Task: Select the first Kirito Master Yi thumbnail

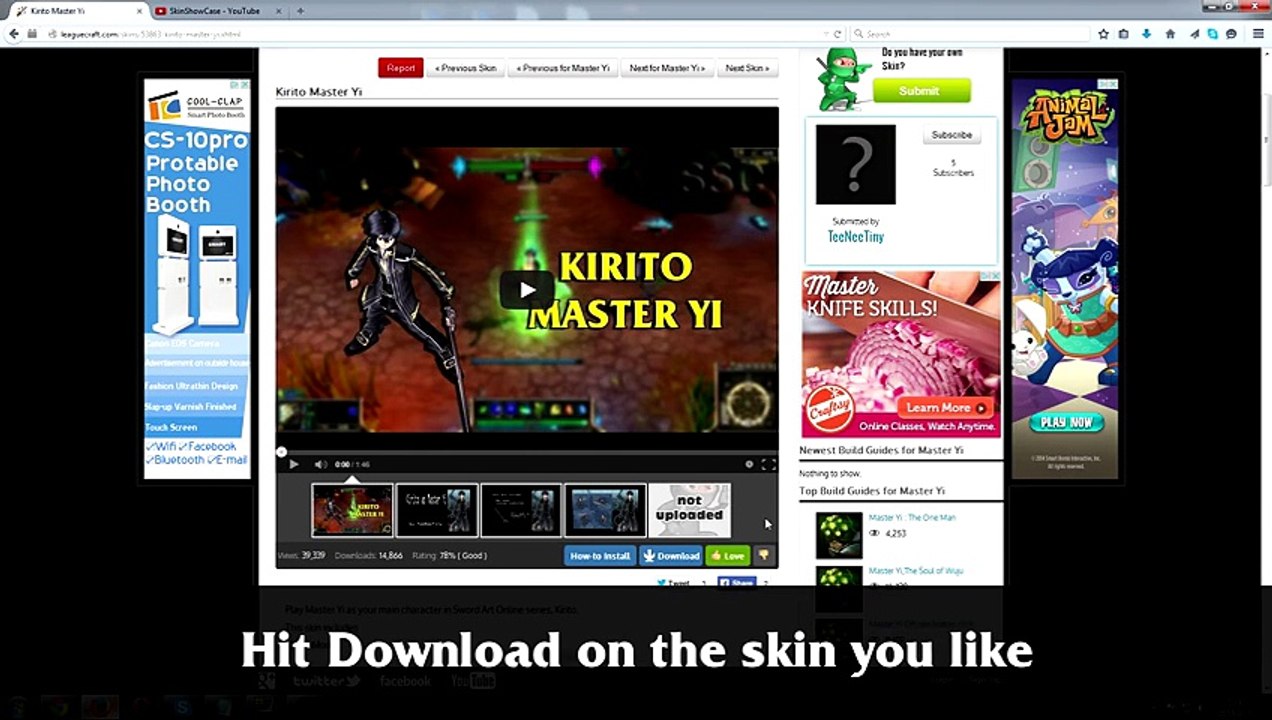Action: (352, 510)
